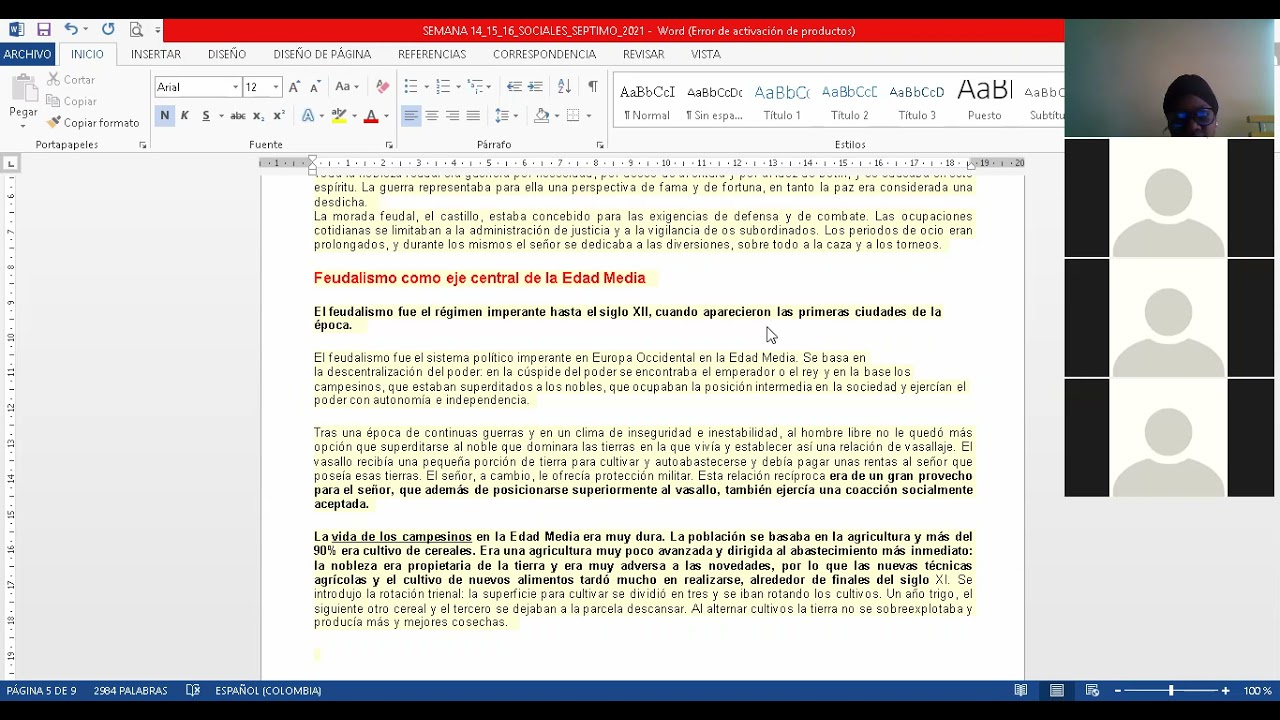Click the bullets list icon
This screenshot has width=1280, height=720.
[x=410, y=87]
